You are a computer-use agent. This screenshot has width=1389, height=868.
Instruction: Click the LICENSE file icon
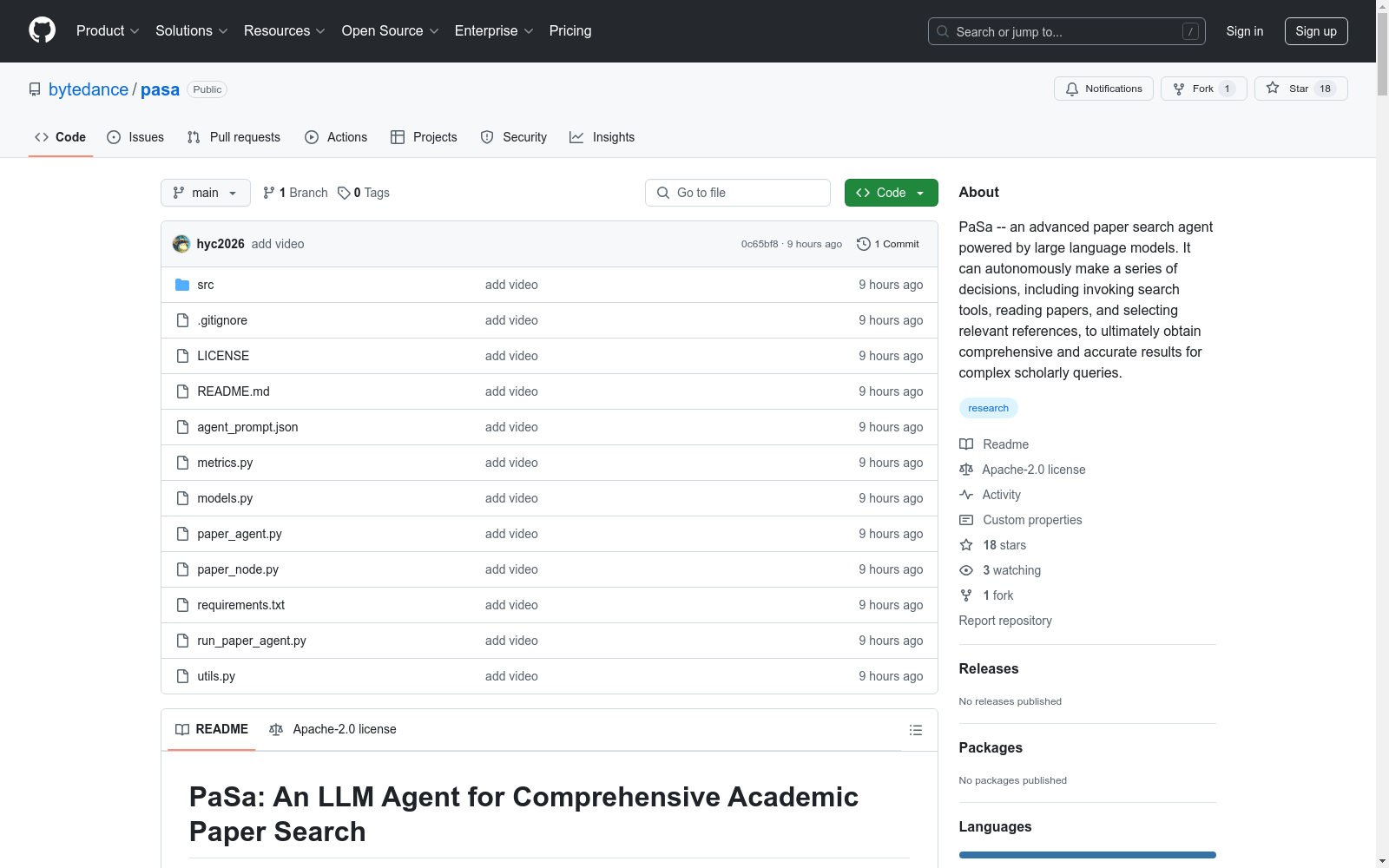182,356
